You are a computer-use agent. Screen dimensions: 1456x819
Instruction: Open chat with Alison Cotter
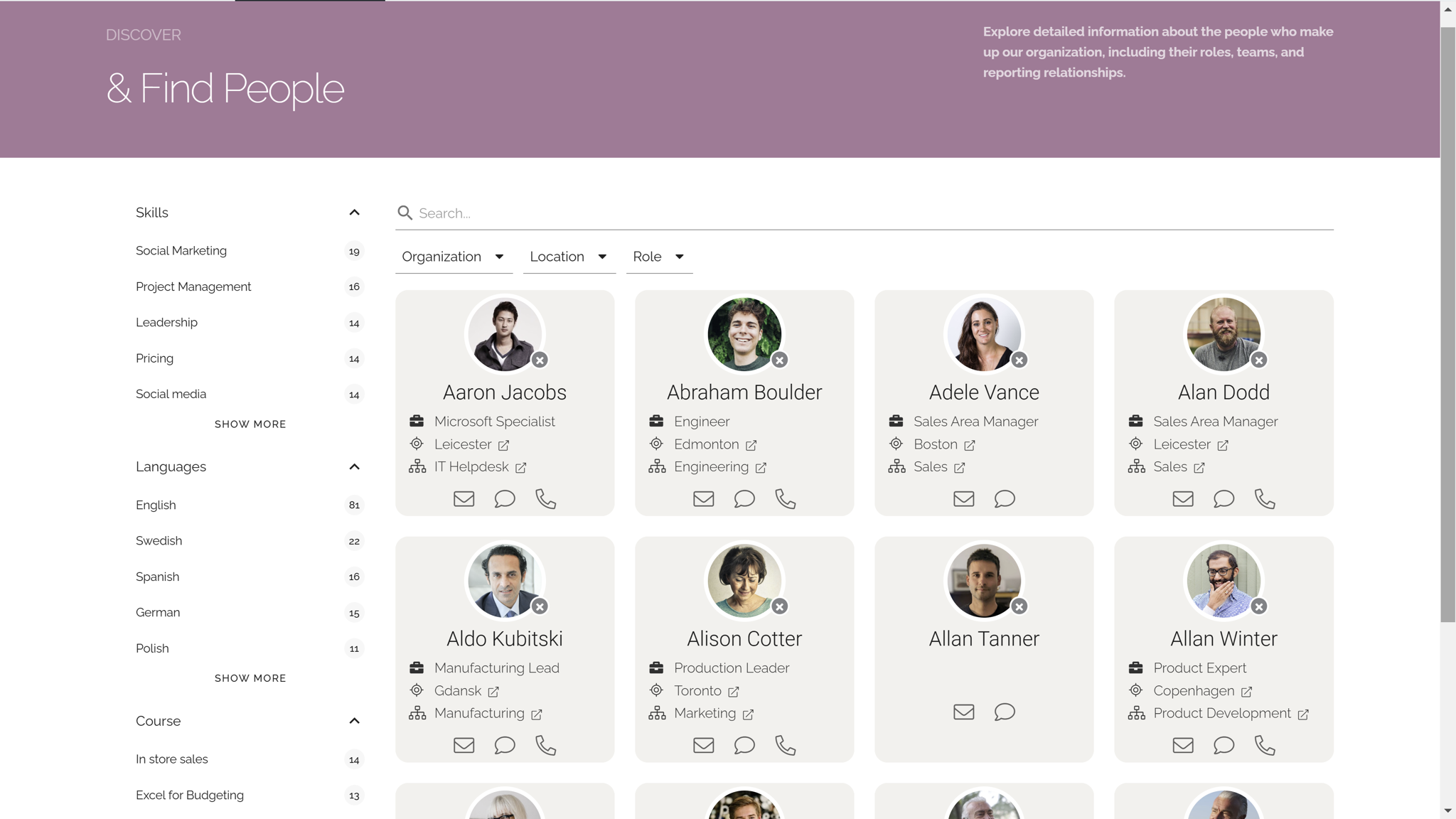click(744, 745)
